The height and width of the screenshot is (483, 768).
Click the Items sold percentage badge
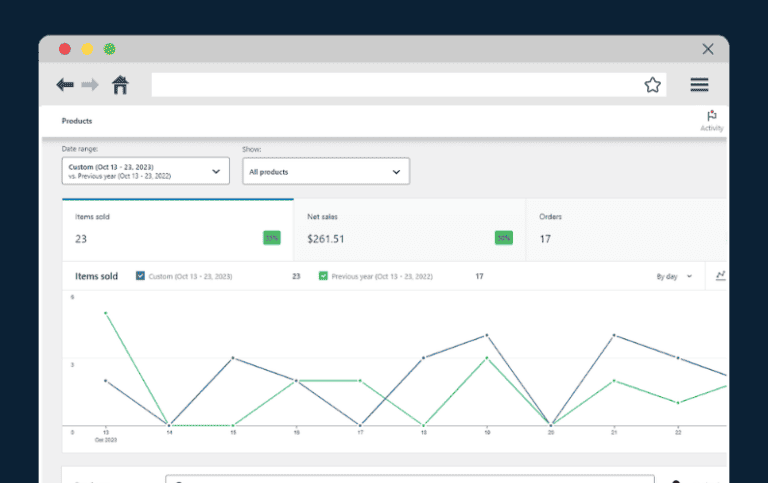point(272,238)
